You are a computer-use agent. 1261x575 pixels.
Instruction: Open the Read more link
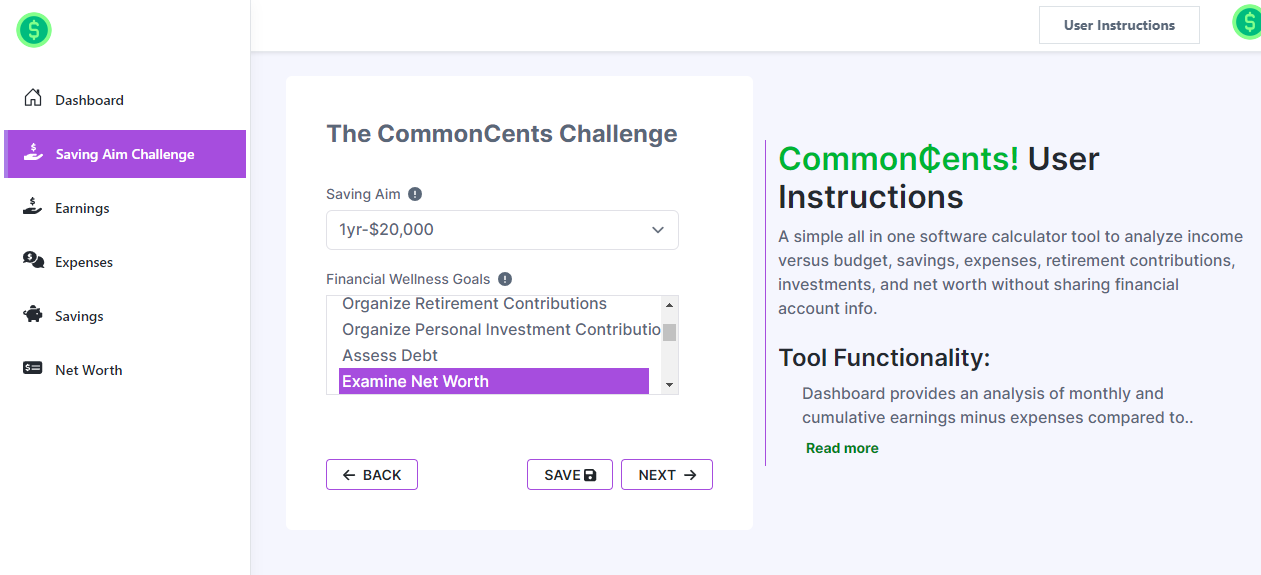(842, 448)
